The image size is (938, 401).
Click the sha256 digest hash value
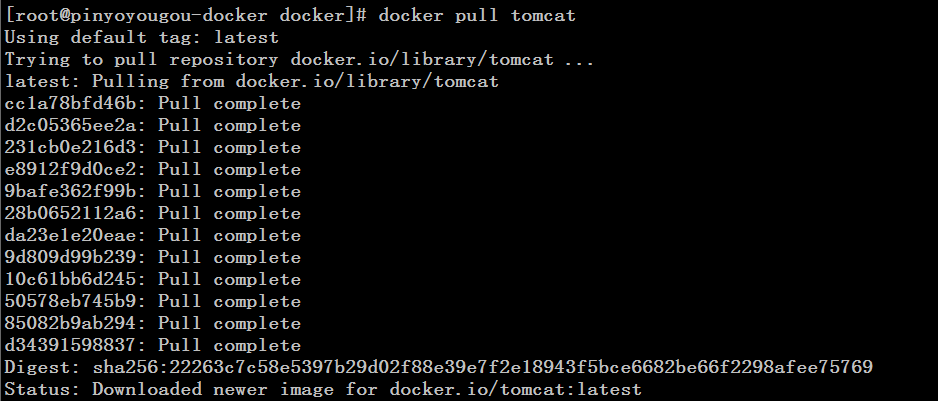point(483,367)
